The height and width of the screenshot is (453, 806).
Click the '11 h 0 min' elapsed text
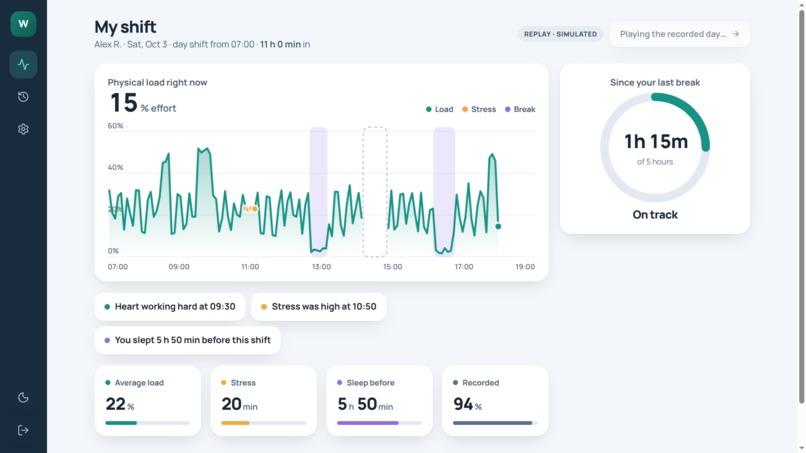tap(280, 44)
